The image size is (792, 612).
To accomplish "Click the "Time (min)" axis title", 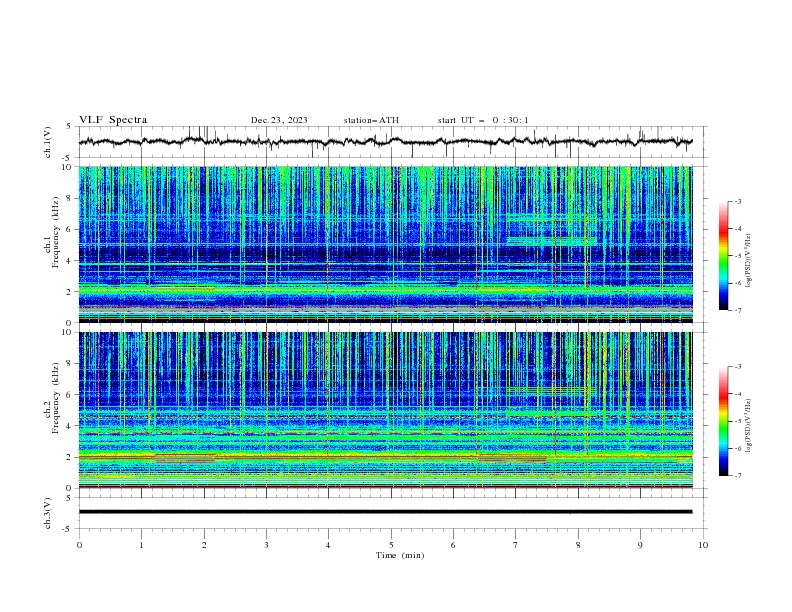I will (400, 555).
